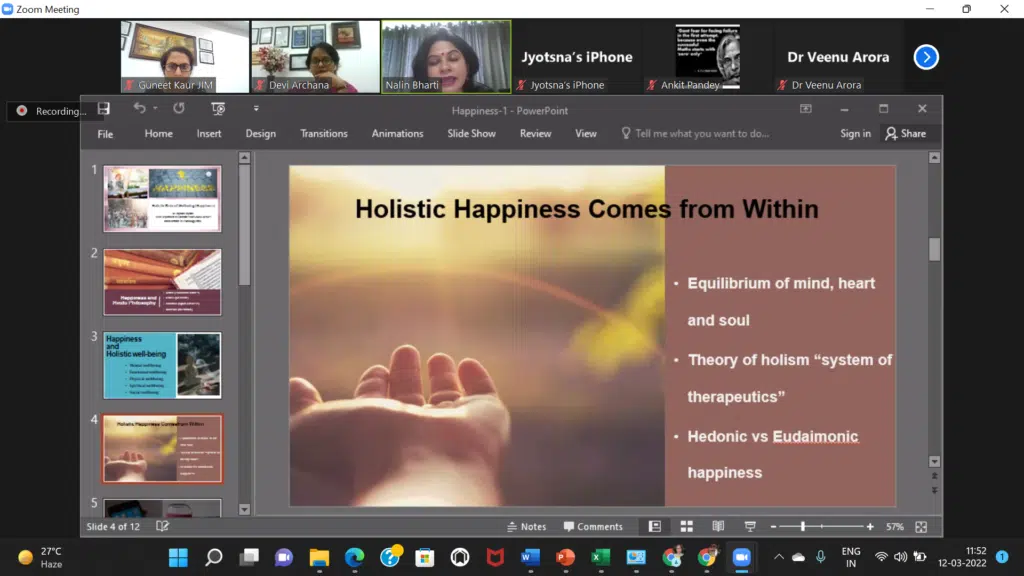Select slide 2 thumbnail in slide panel
The image size is (1024, 576).
[162, 282]
